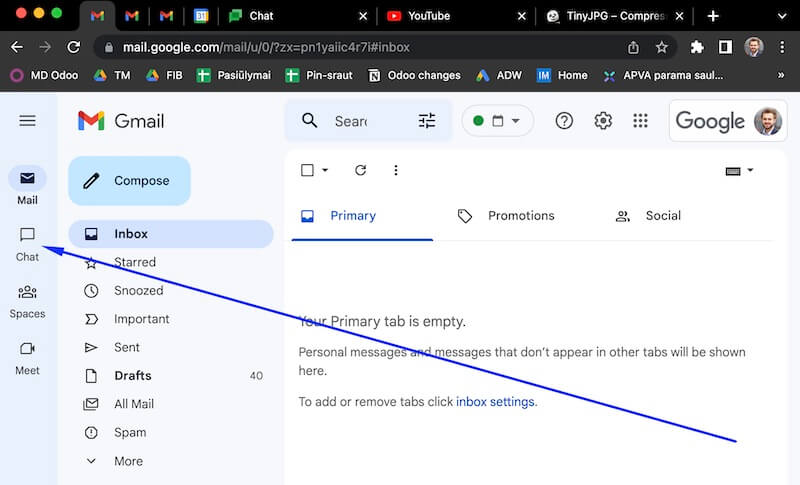
Task: Click the browser address bar URL
Action: (x=266, y=47)
